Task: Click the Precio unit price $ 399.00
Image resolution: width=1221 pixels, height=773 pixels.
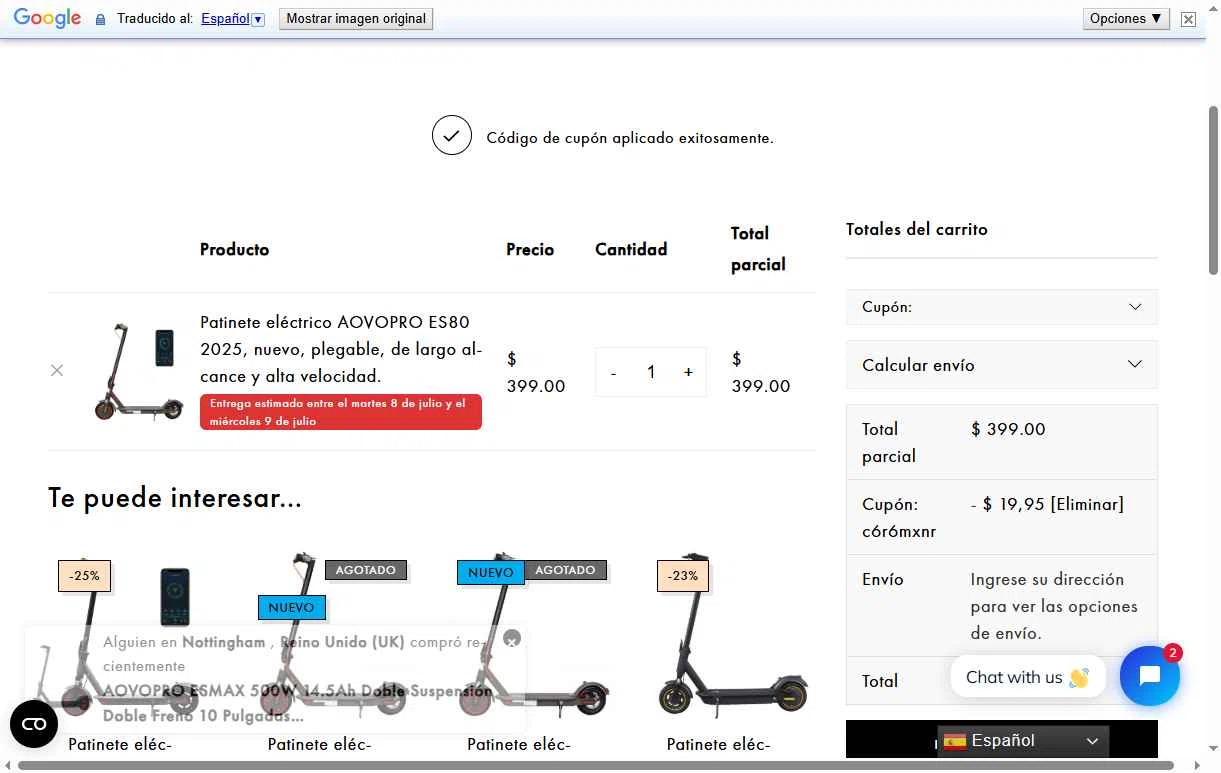Action: point(536,372)
